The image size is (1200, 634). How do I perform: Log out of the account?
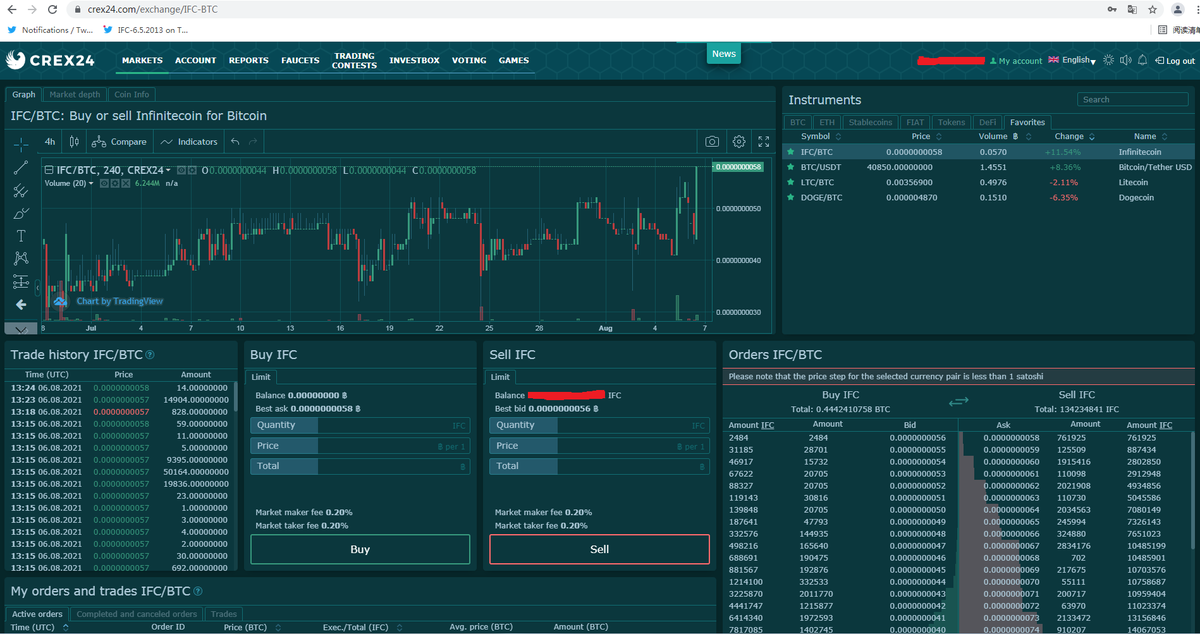(x=1173, y=61)
